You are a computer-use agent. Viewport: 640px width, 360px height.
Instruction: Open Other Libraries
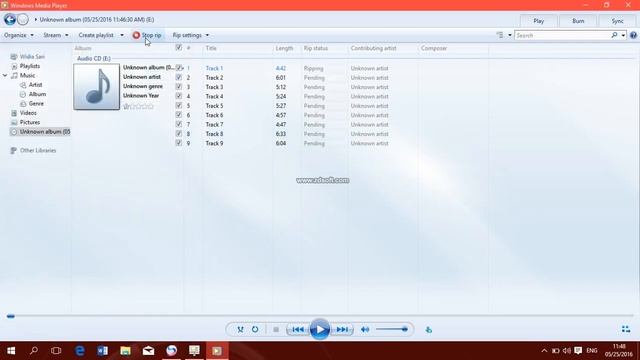[x=38, y=150]
